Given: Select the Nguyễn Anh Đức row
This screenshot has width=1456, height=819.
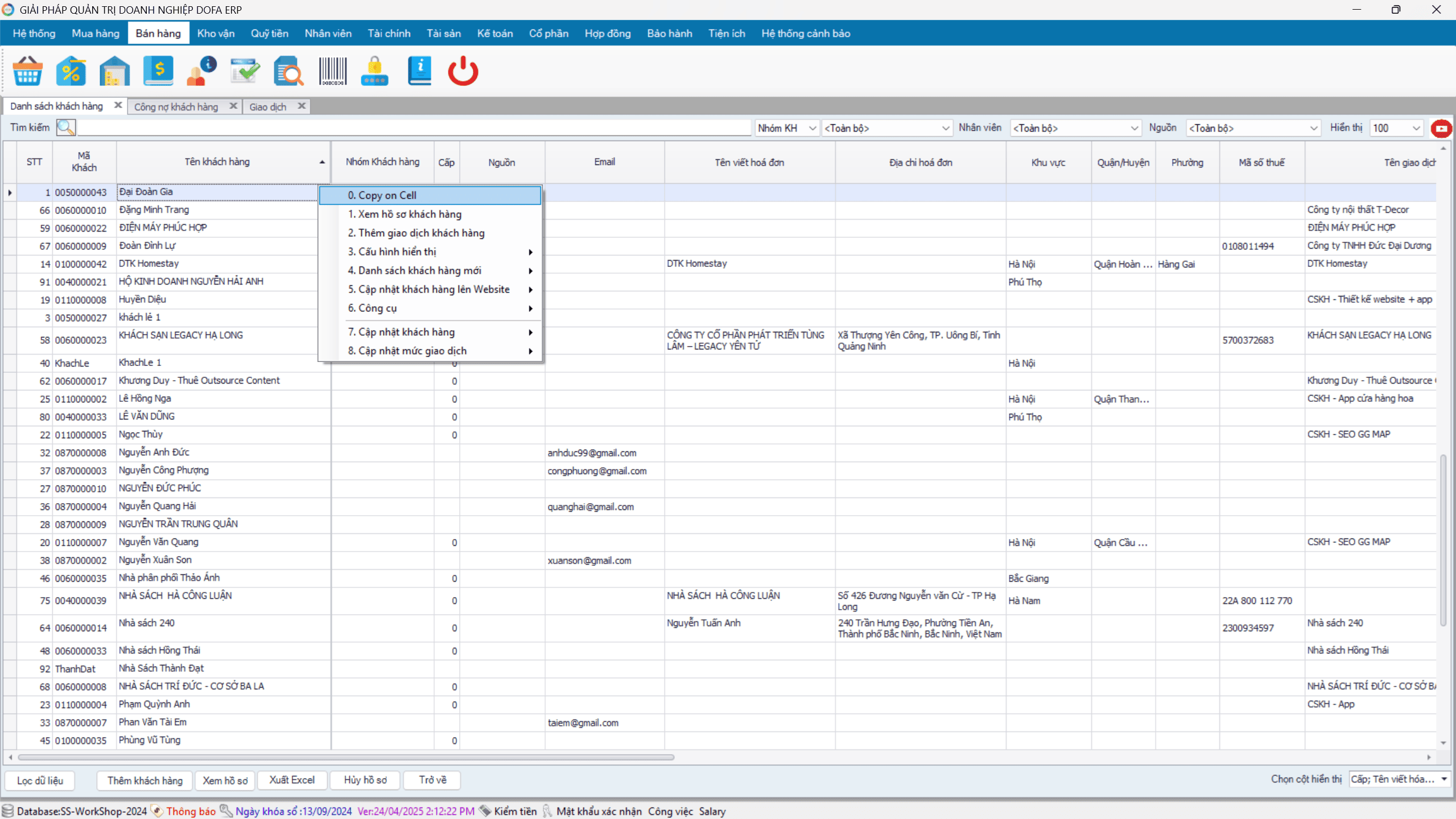Looking at the screenshot, I should (719, 452).
